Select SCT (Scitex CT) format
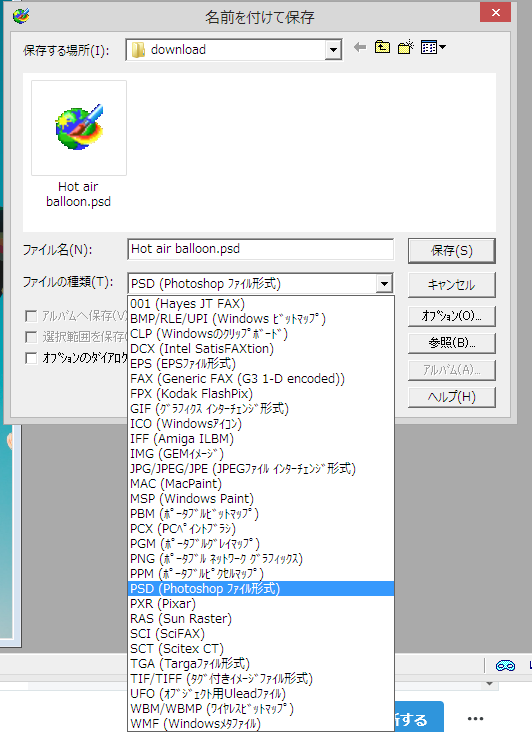 (x=261, y=648)
